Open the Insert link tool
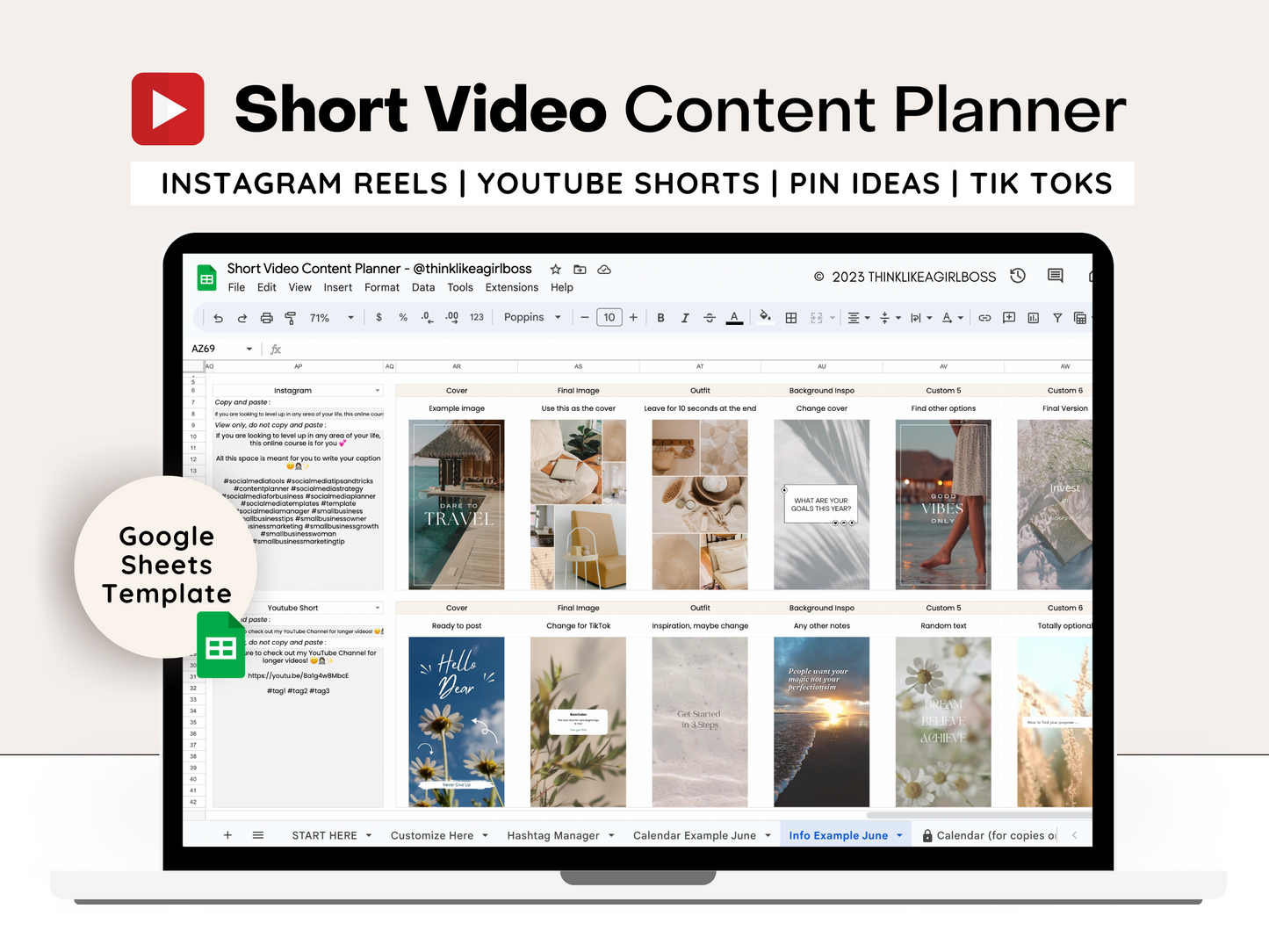 (984, 317)
